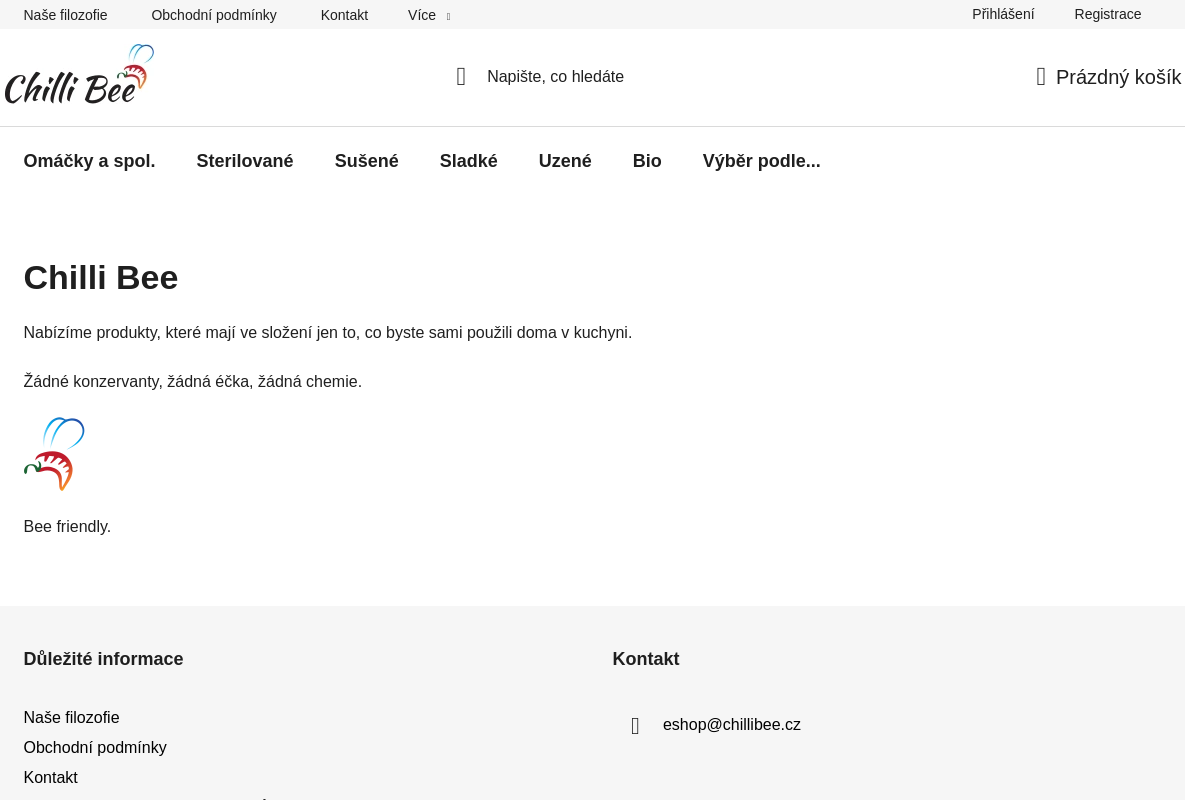Click Přihlášení to log in
Screen dimensions: 1200x800
coord(1003,14)
